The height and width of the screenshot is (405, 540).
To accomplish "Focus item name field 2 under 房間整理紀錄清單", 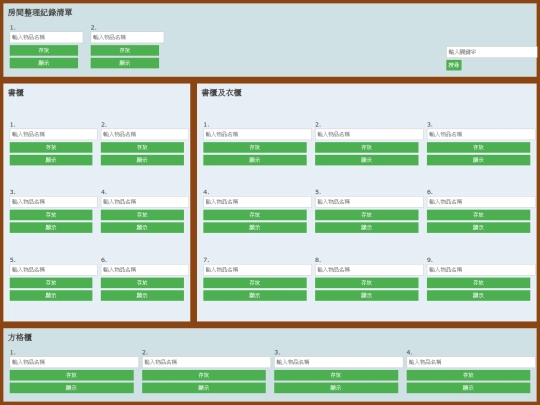I will (127, 37).
